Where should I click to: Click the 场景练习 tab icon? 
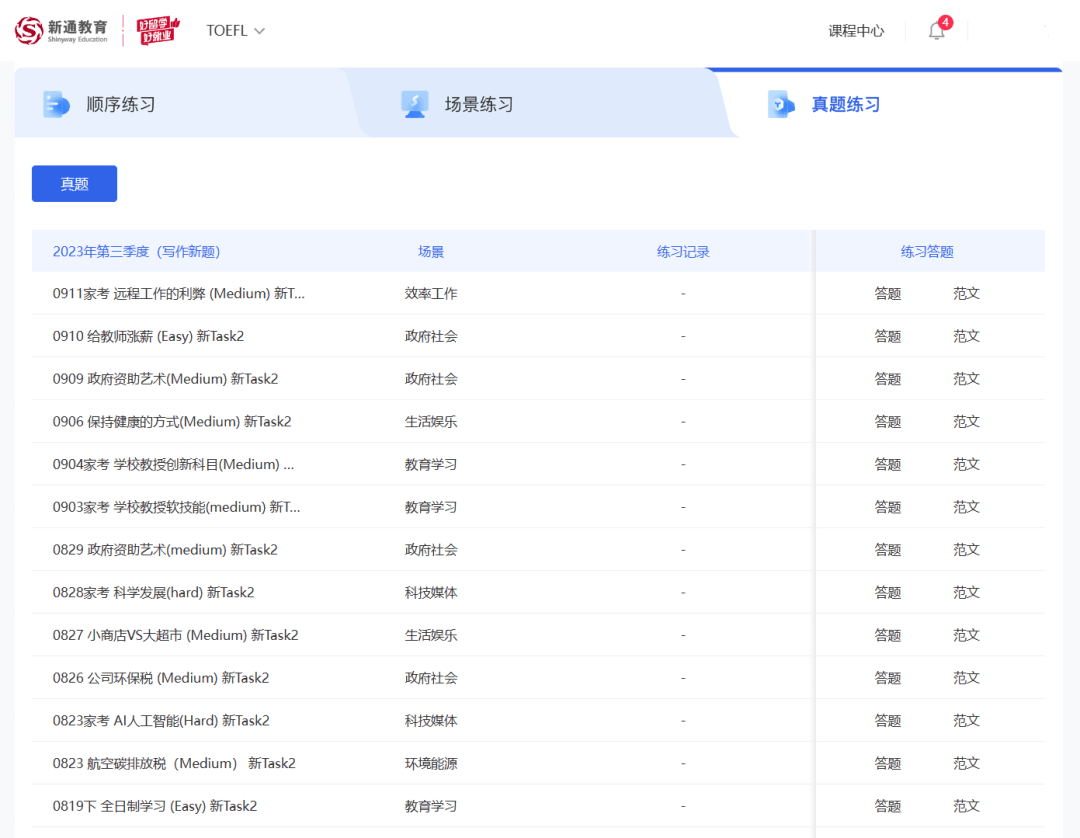[x=415, y=105]
